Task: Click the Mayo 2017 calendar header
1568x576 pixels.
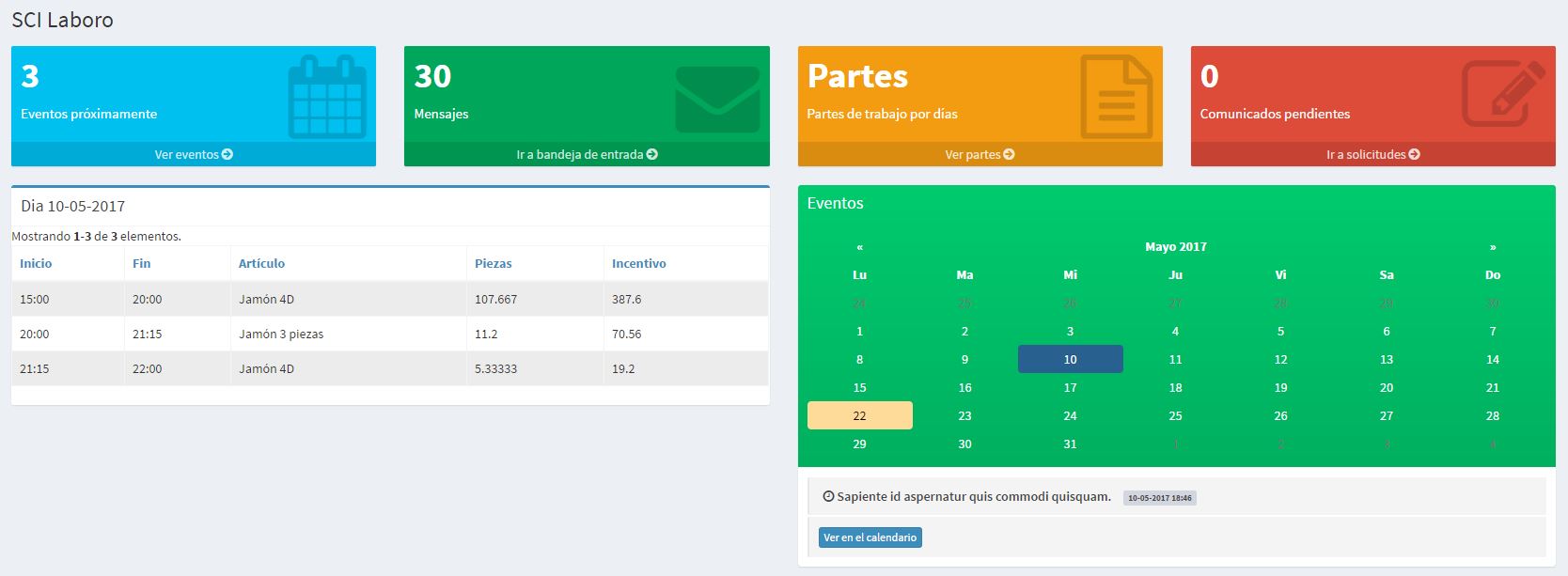Action: tap(1175, 247)
